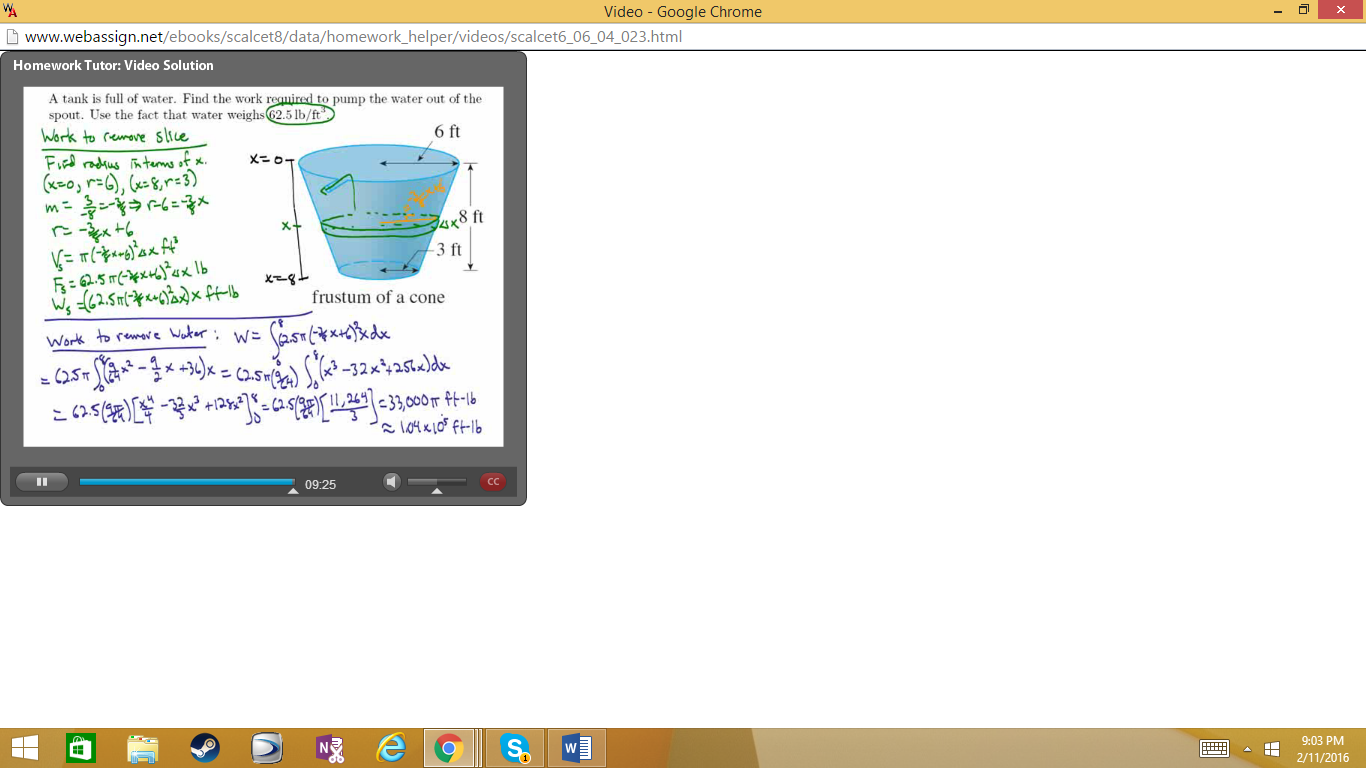Pause the video solution playback
1366x768 pixels.
click(42, 482)
